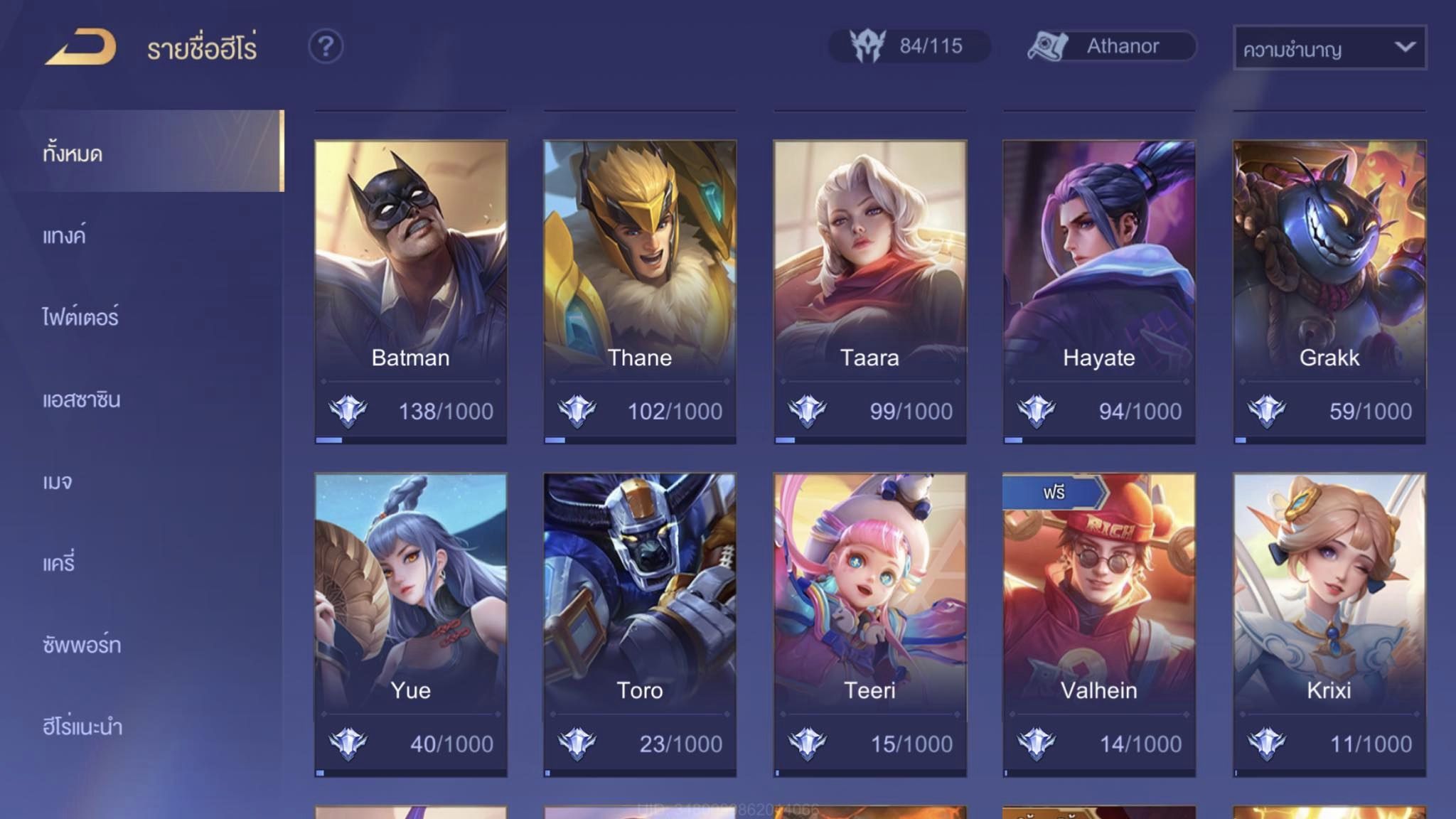Click Krixi's mastery badge icon
This screenshot has width=1456, height=819.
pos(1266,744)
